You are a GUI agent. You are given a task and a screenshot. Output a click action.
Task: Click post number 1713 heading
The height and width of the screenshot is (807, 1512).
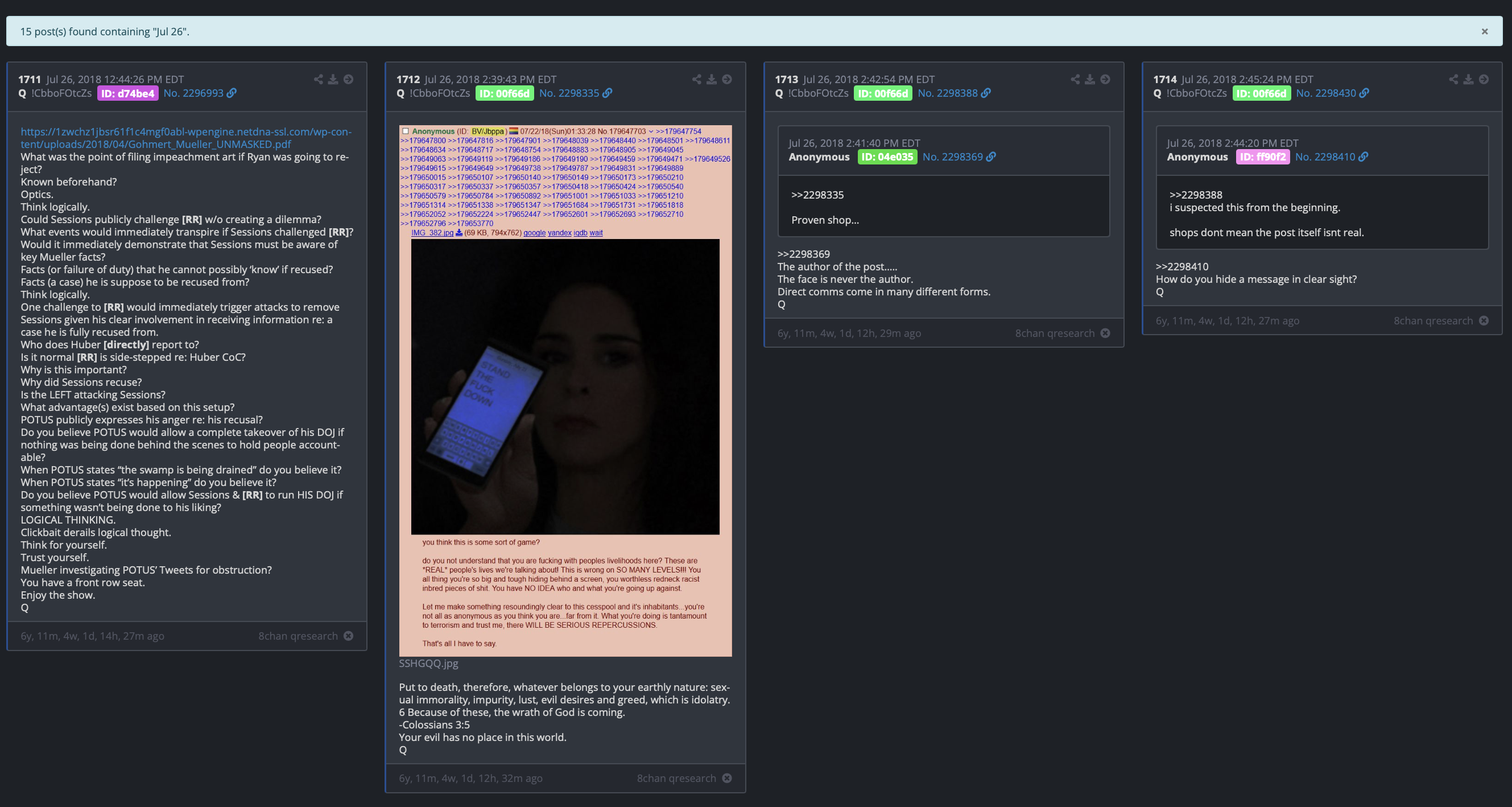(x=787, y=79)
